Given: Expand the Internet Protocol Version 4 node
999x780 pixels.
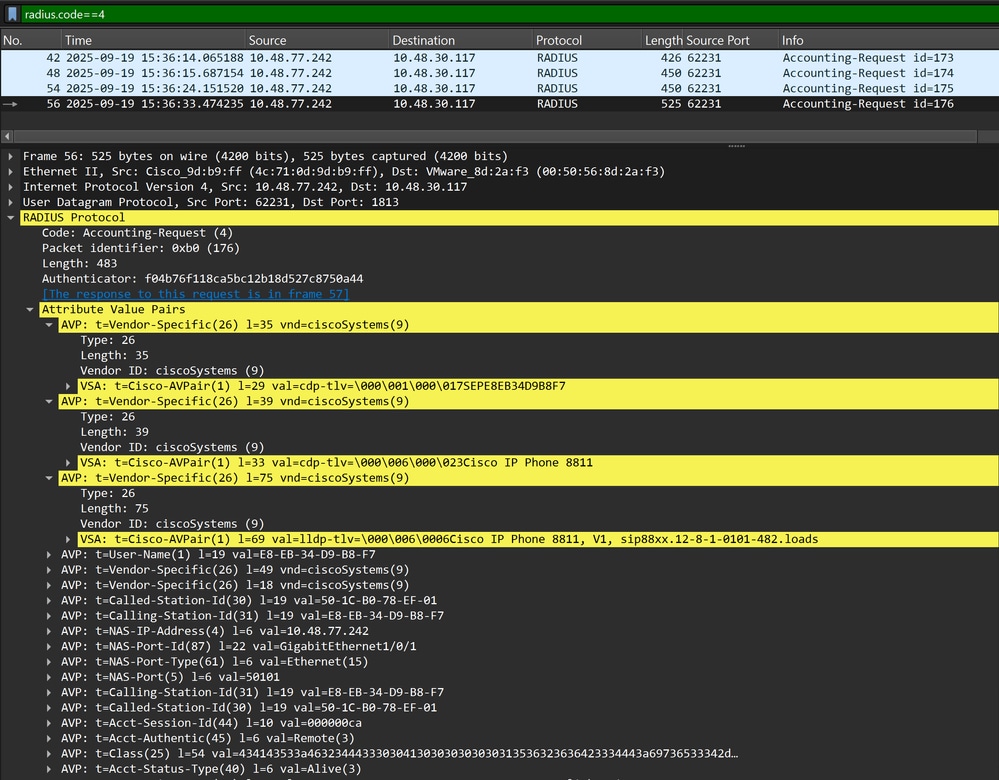Looking at the screenshot, I should click(x=11, y=187).
